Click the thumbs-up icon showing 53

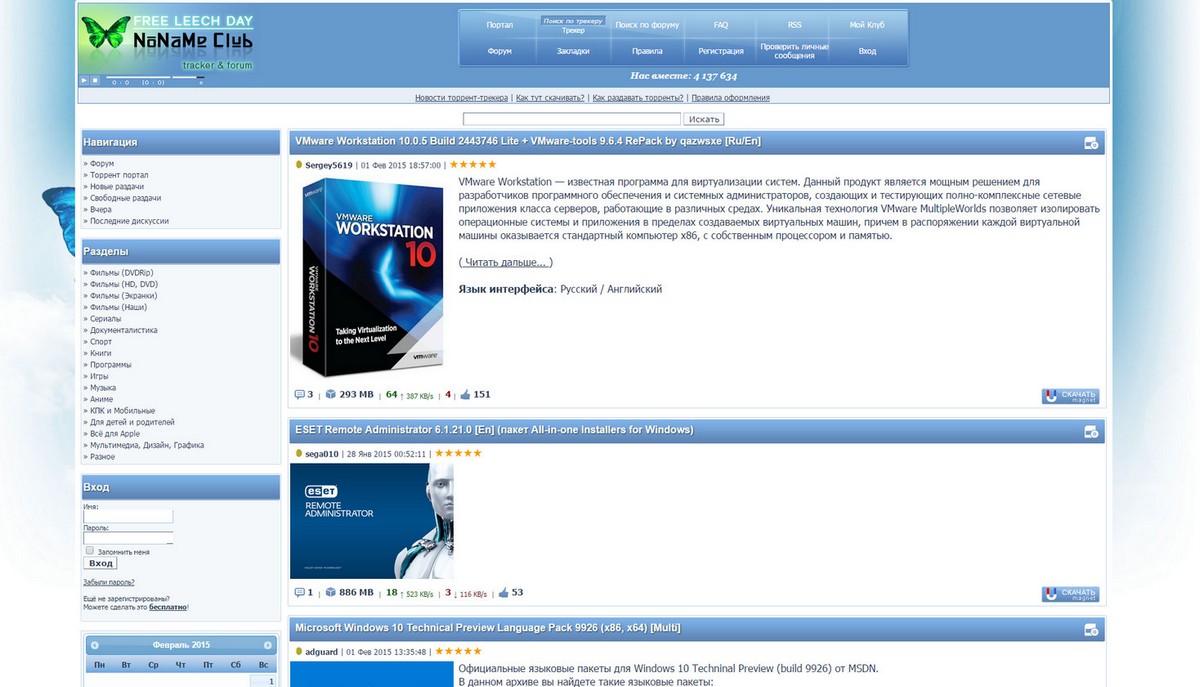tap(501, 592)
